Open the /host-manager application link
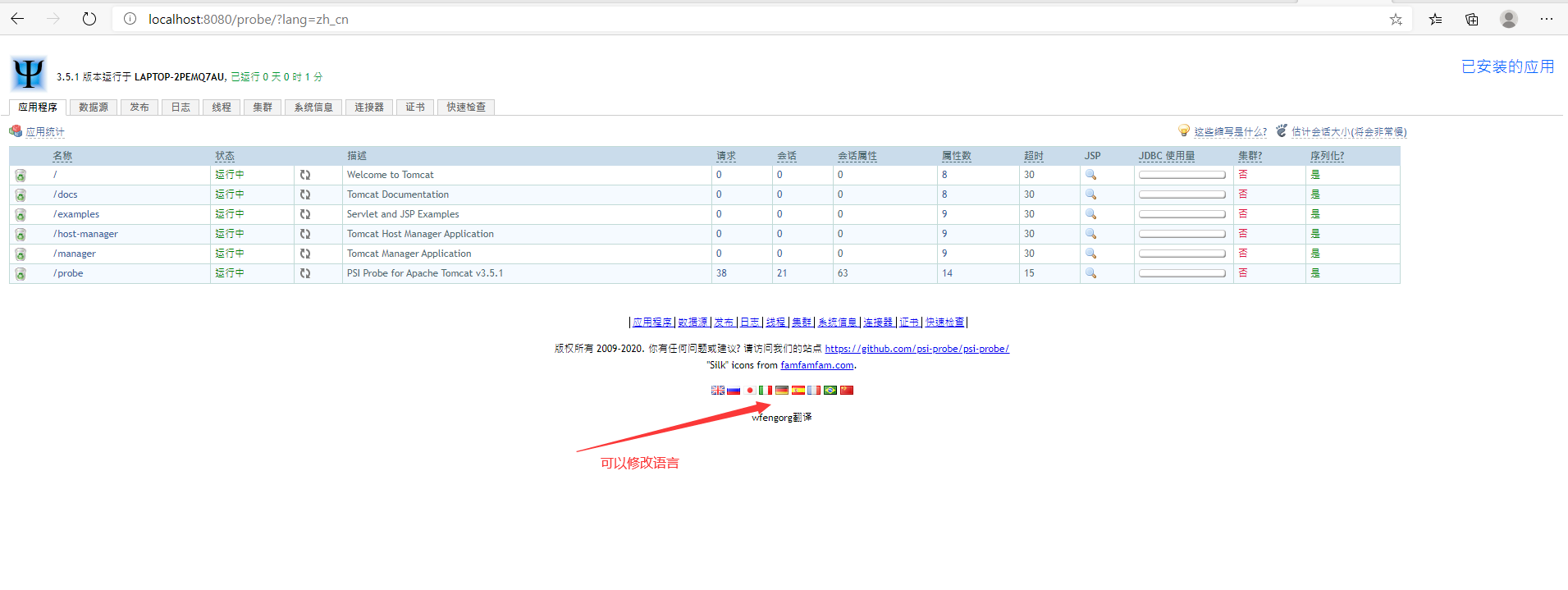 click(85, 234)
